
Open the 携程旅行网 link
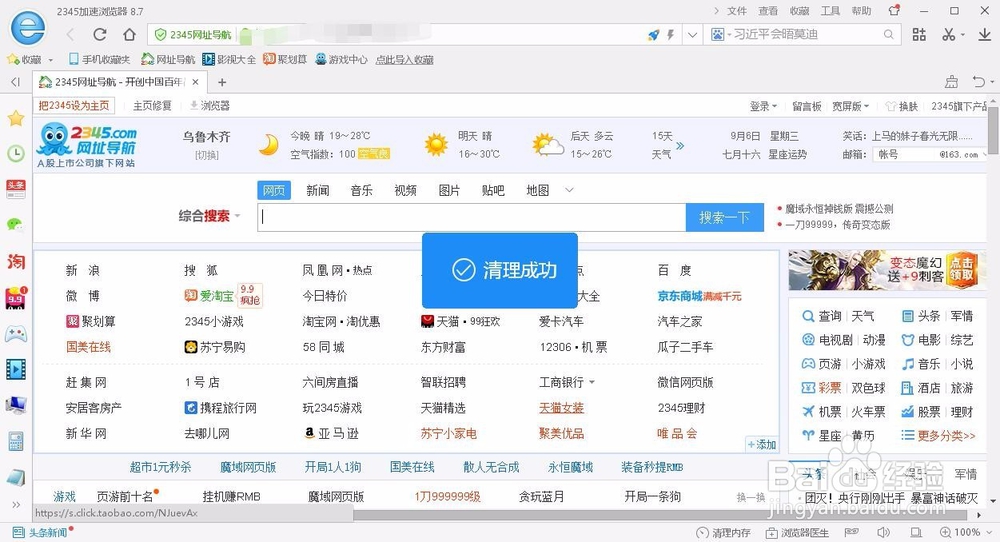[221, 408]
